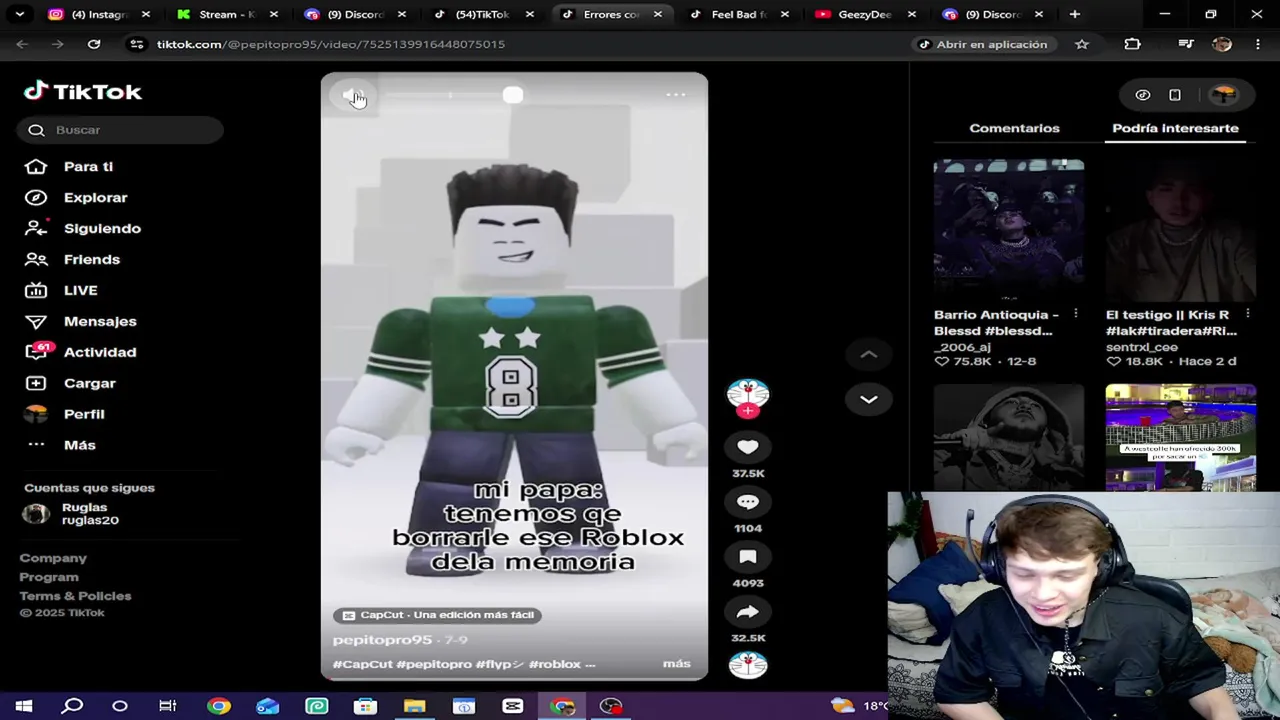Click the CapCut edición más fácil banner
The image size is (1280, 720).
[x=439, y=615]
